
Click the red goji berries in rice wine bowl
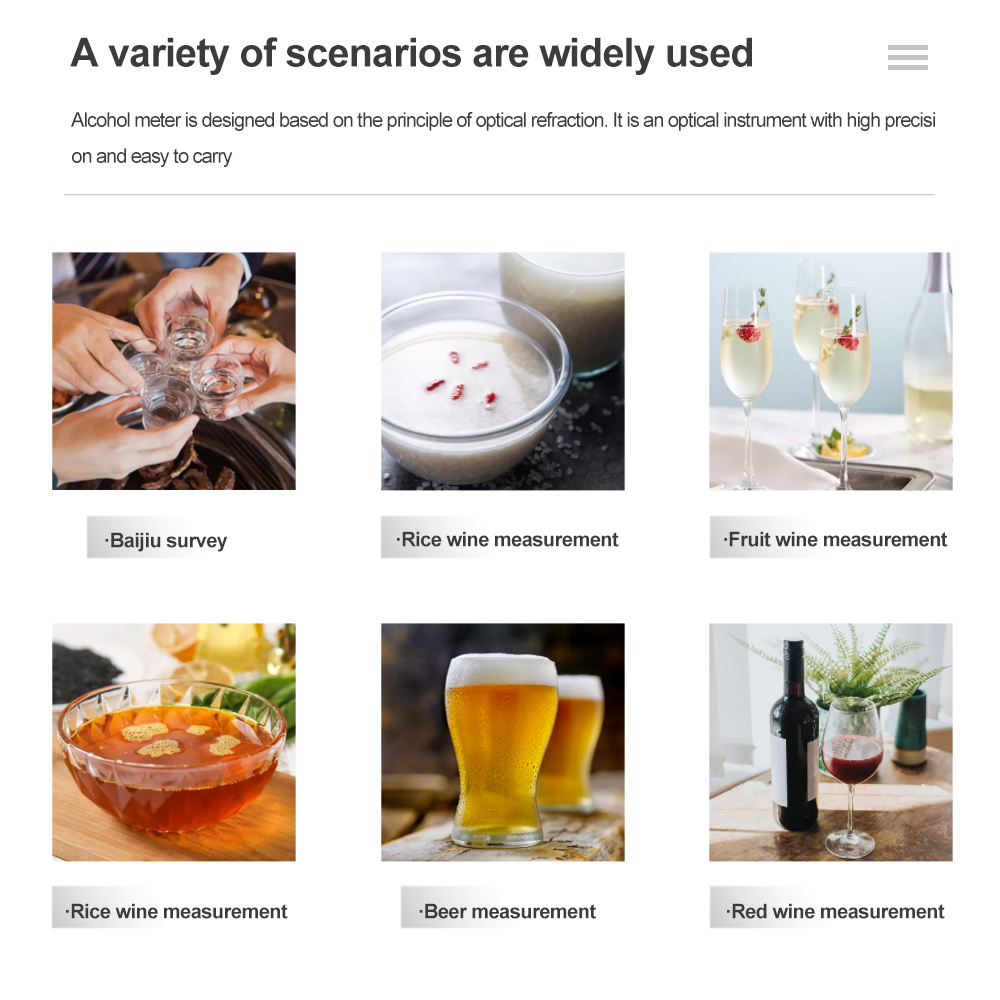pos(461,381)
